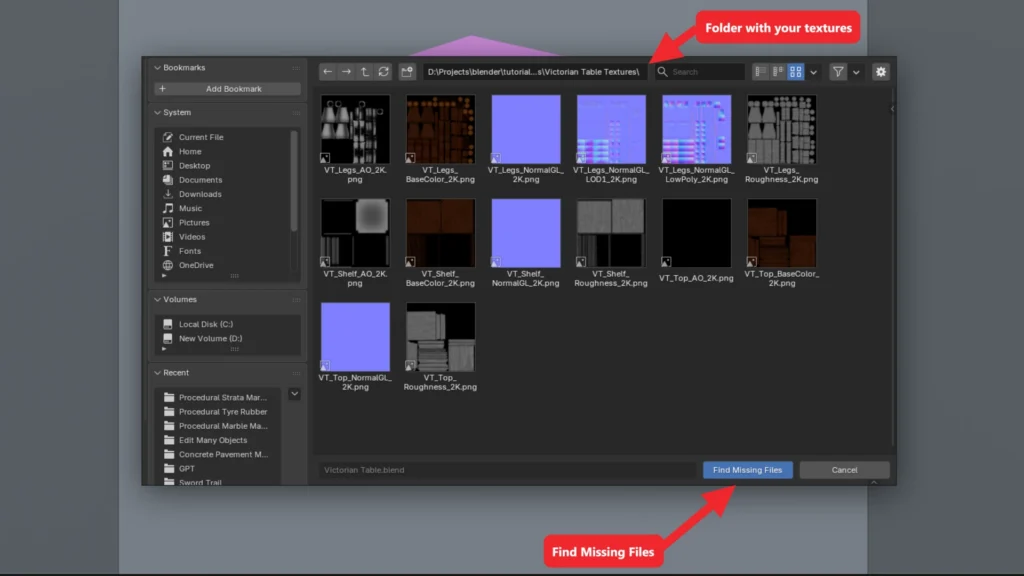The height and width of the screenshot is (576, 1024).
Task: Open display settings dropdown arrow
Action: [814, 72]
